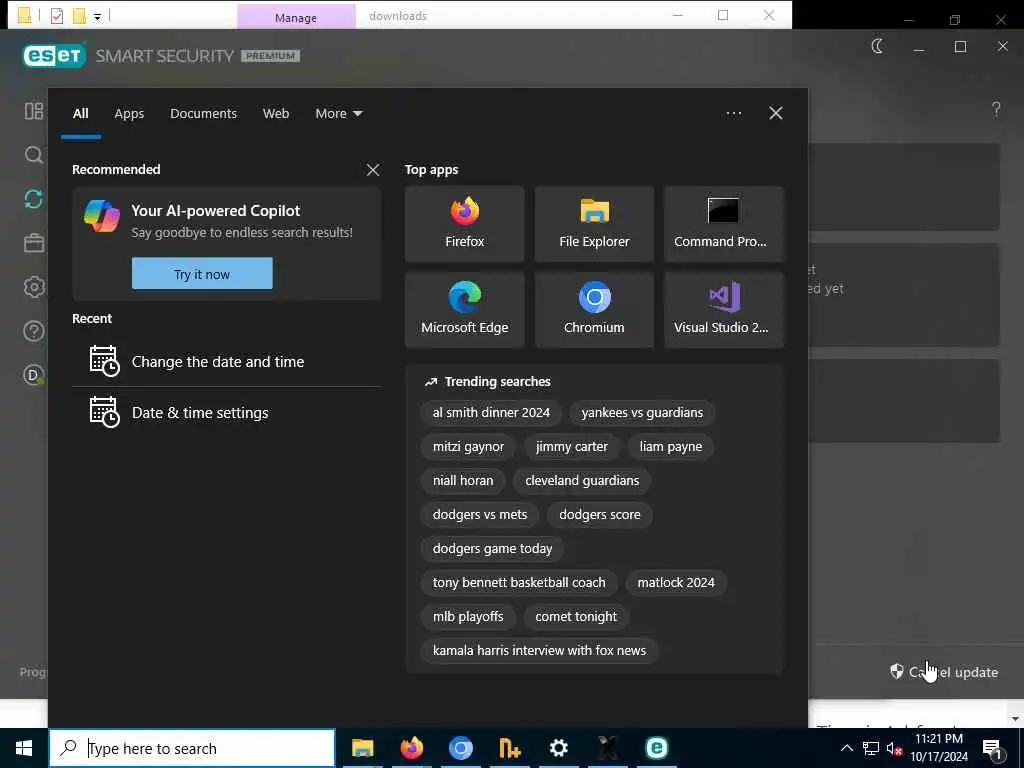This screenshot has height=768, width=1024.
Task: Open the X app icon in taskbar
Action: tap(608, 748)
